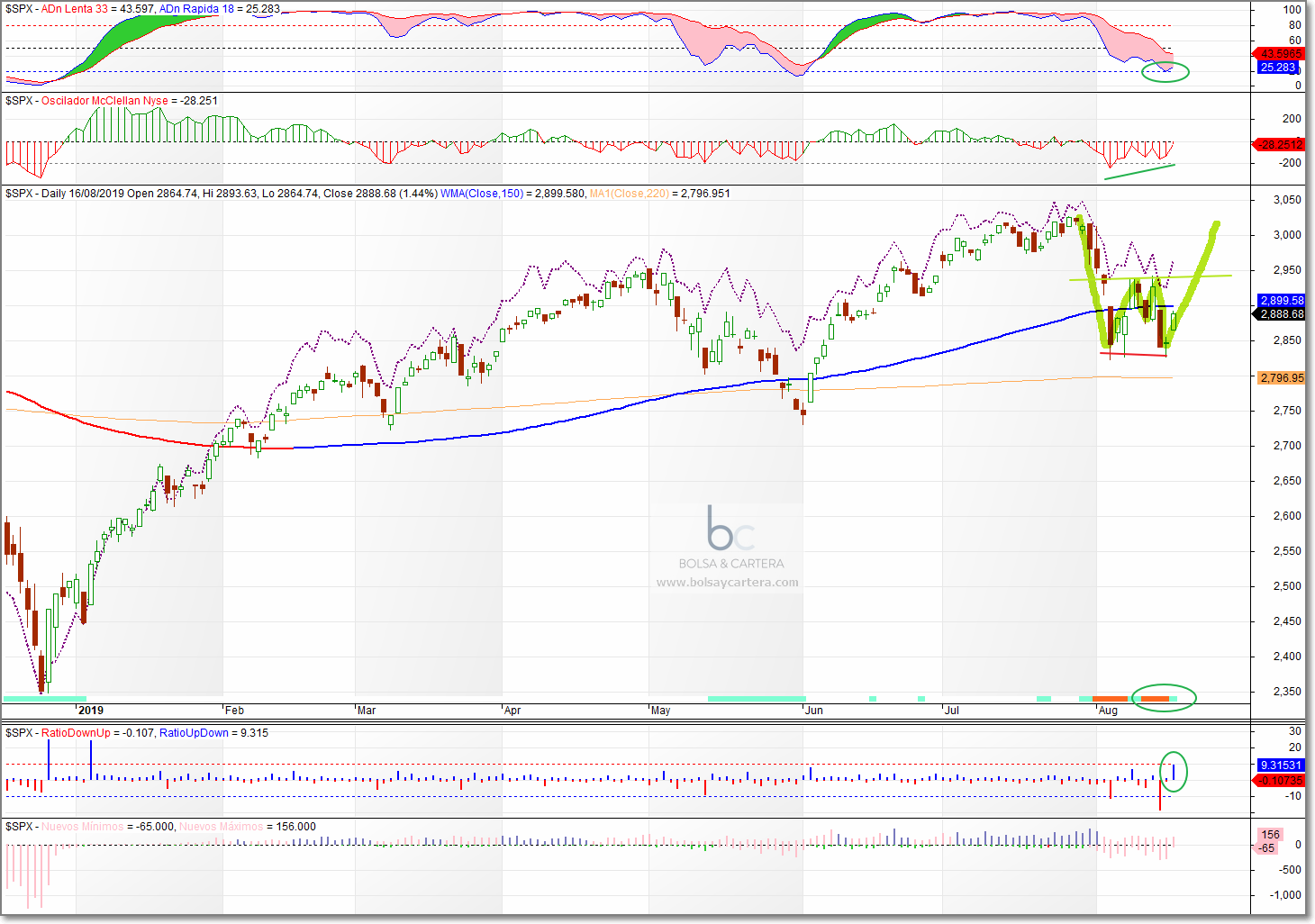Click the 30 label on ratio axis
The height and width of the screenshot is (924, 1315).
tap(1295, 731)
